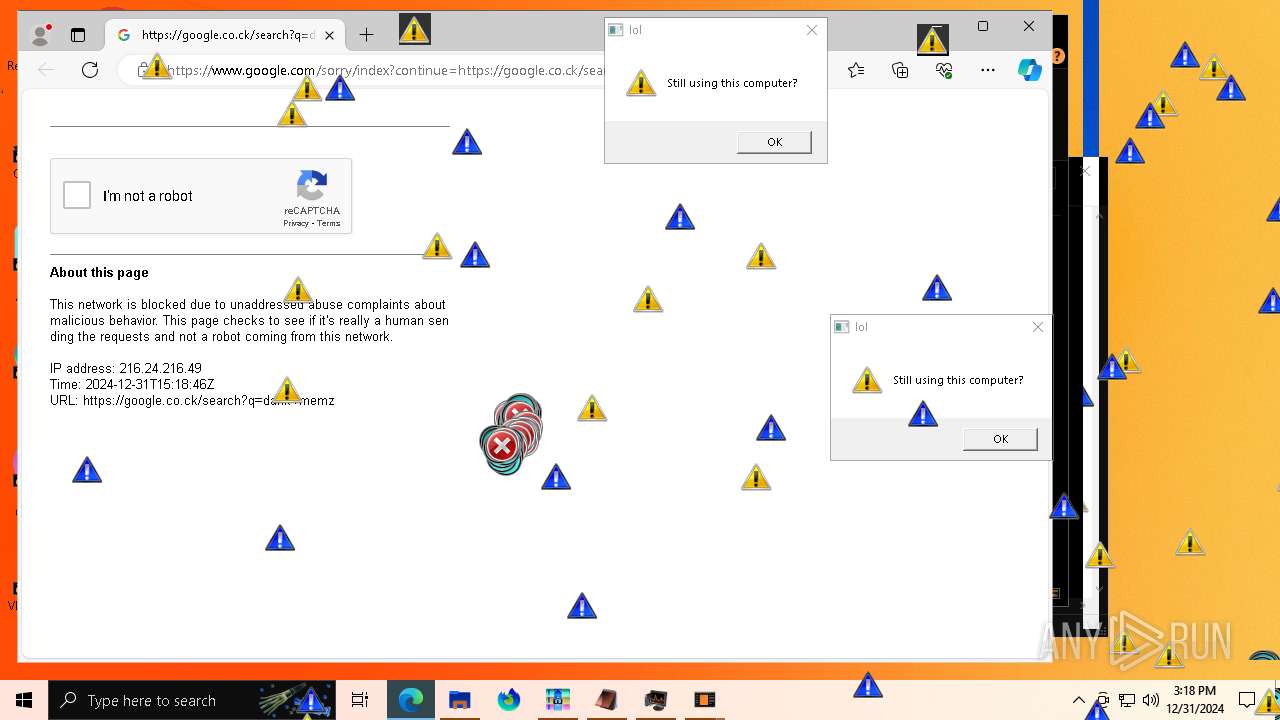Open the Collections toolbar icon
Image resolution: width=1280 pixels, height=720 pixels.
900,70
